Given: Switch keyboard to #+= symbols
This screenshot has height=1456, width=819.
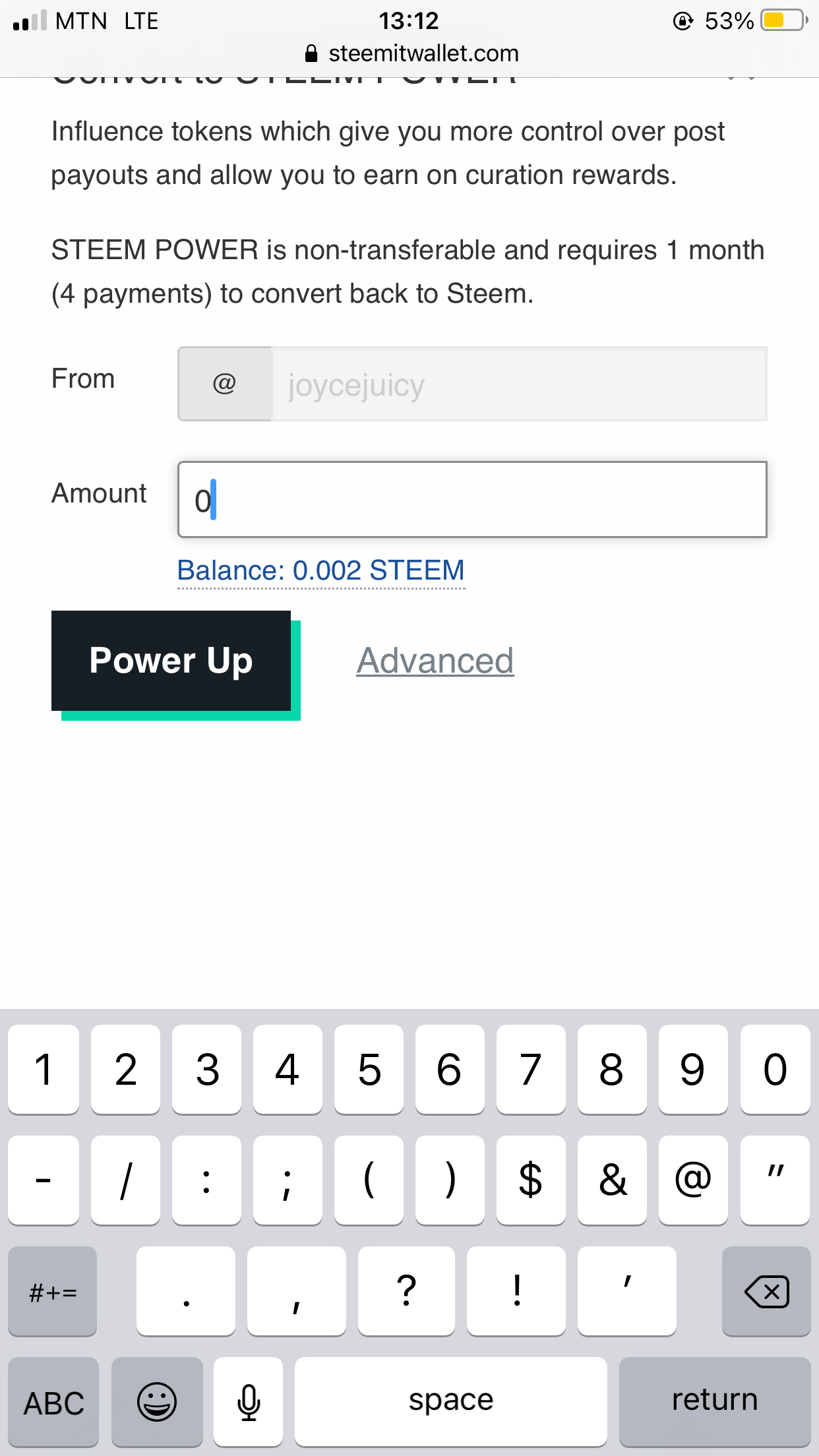Looking at the screenshot, I should 53,1291.
